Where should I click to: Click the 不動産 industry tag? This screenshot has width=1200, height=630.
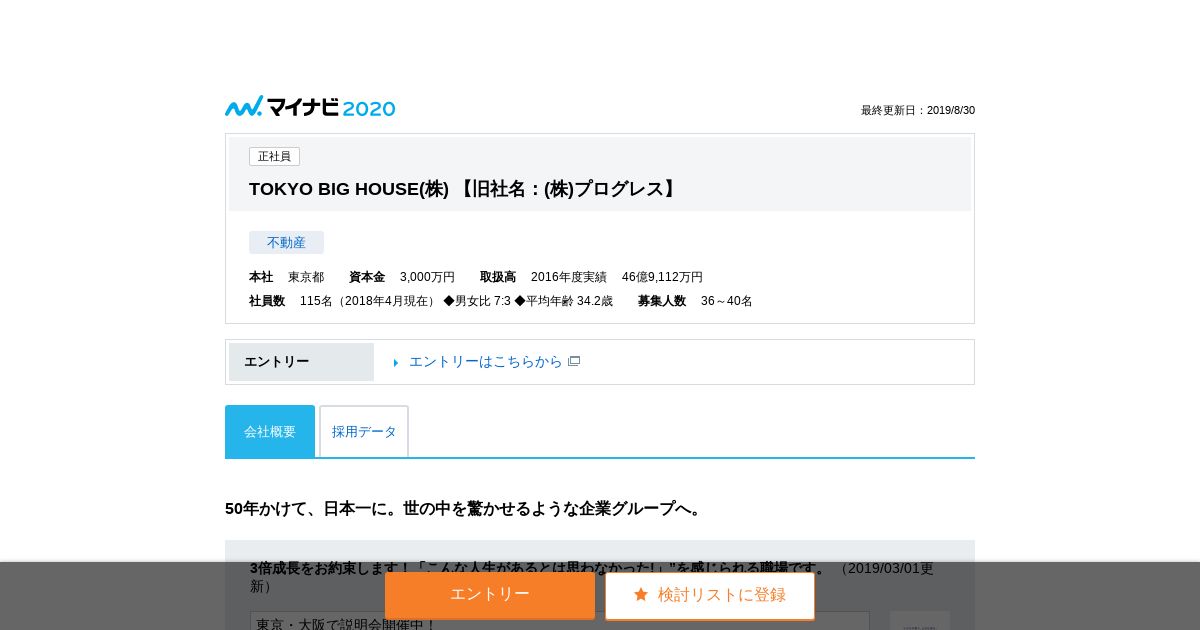click(286, 242)
